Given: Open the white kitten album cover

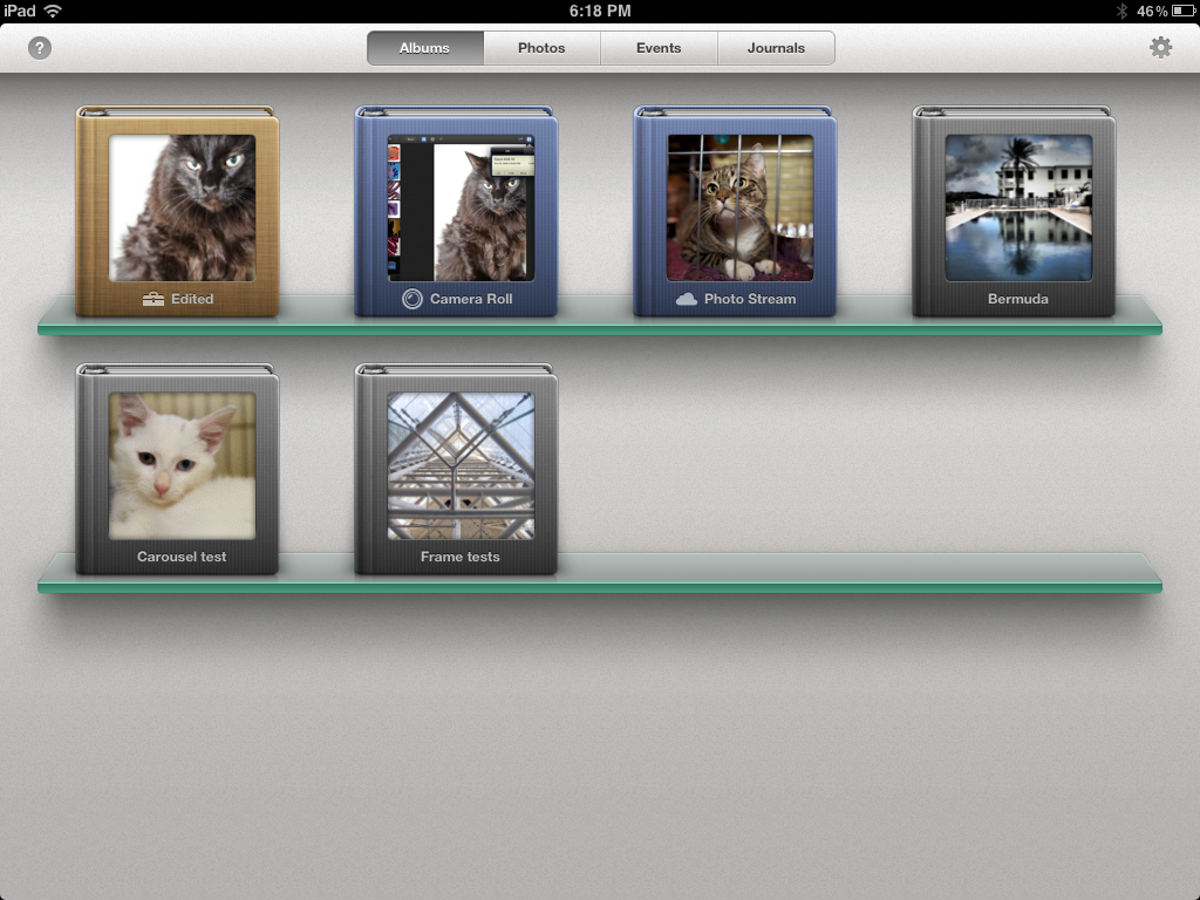Looking at the screenshot, I should (182, 466).
